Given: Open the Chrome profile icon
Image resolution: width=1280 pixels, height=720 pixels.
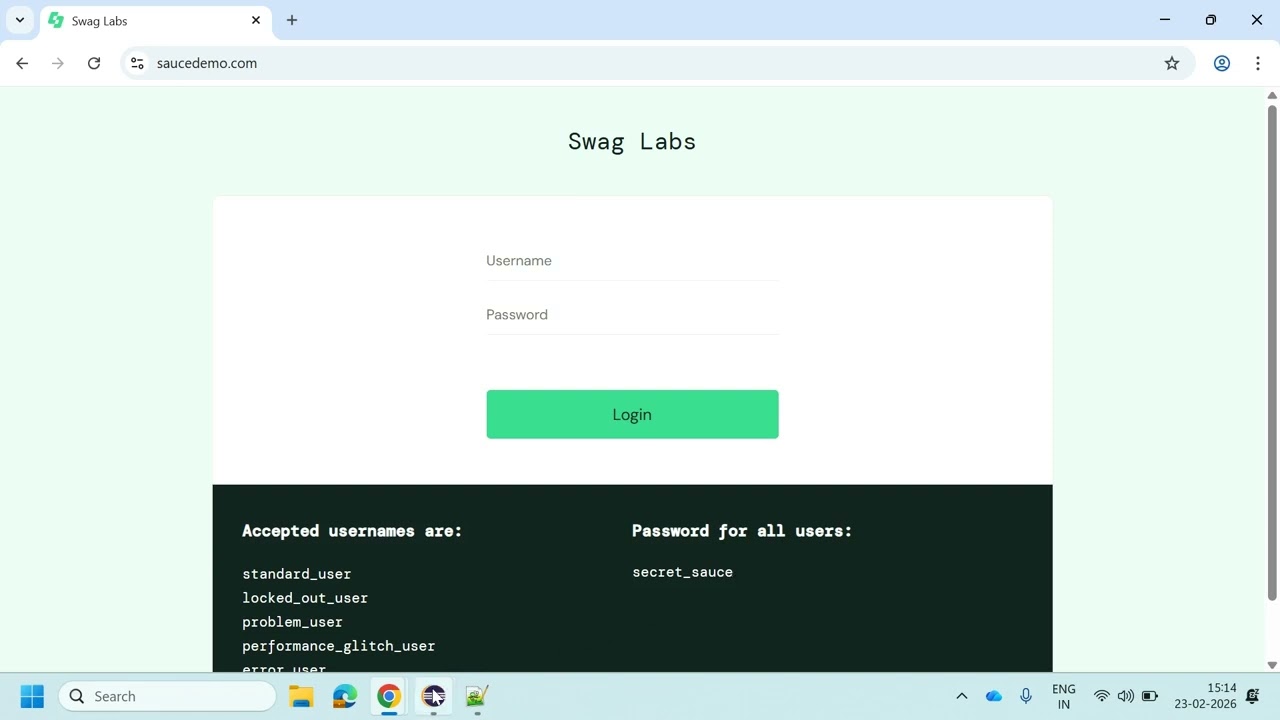Looking at the screenshot, I should coord(1222,63).
